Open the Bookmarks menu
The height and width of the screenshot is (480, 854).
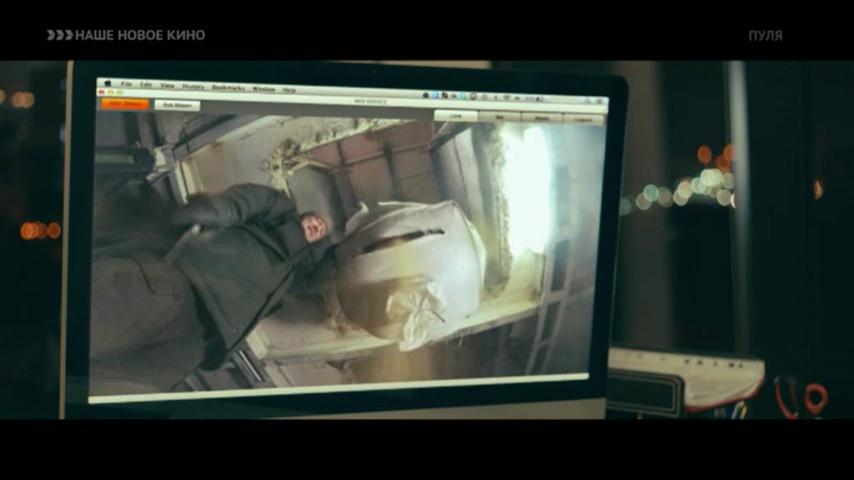(x=228, y=88)
